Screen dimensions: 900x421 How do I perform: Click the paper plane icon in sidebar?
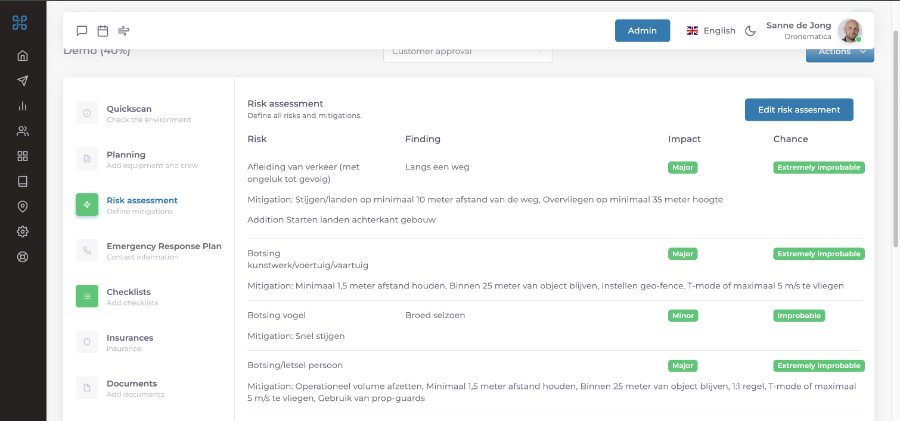pyautogui.click(x=23, y=81)
